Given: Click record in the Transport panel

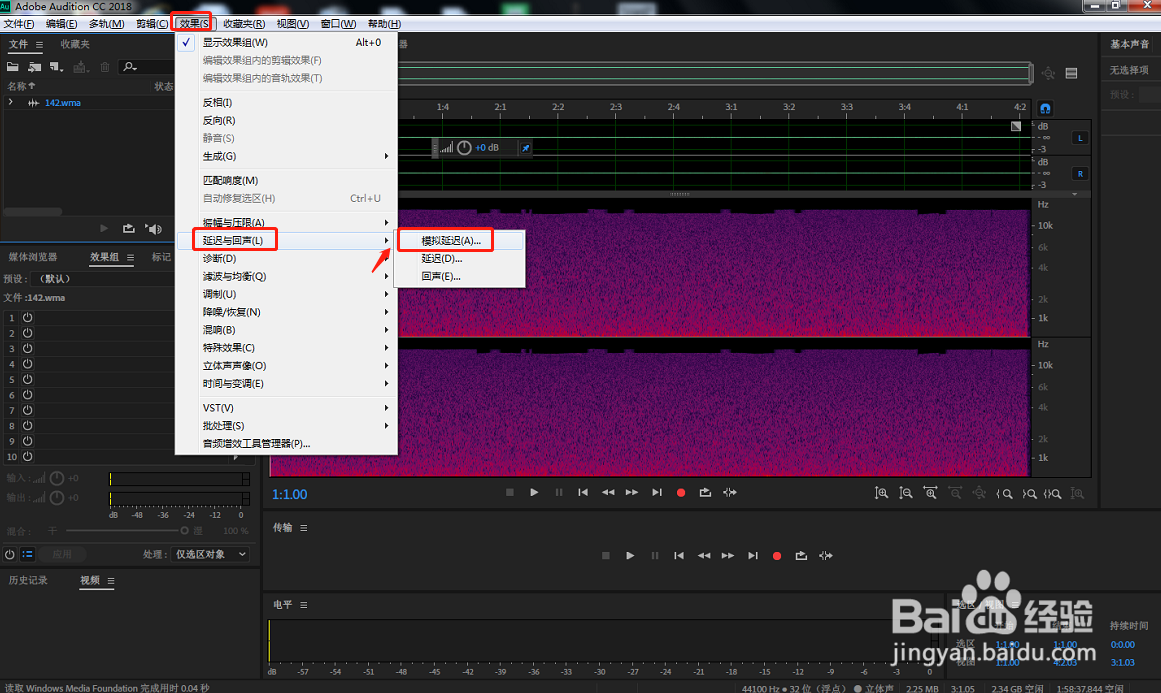Looking at the screenshot, I should pos(777,556).
